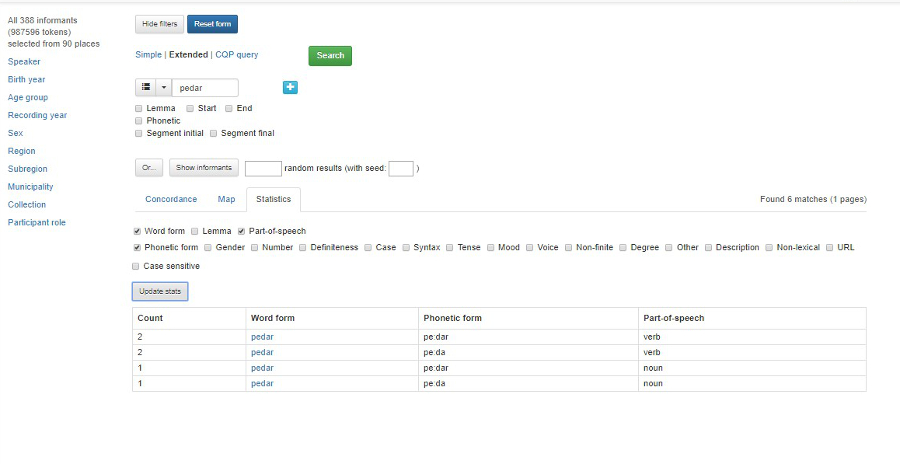Open first 'pedar' word form link

pos(262,337)
